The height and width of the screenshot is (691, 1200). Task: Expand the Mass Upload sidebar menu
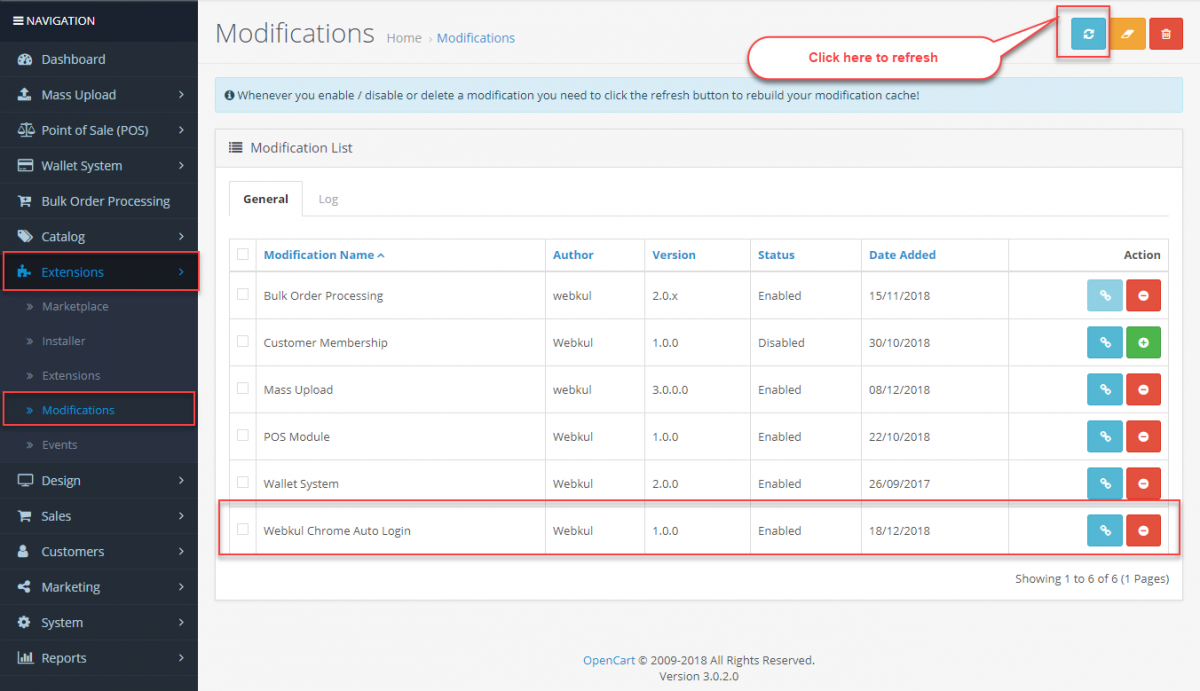coord(99,95)
